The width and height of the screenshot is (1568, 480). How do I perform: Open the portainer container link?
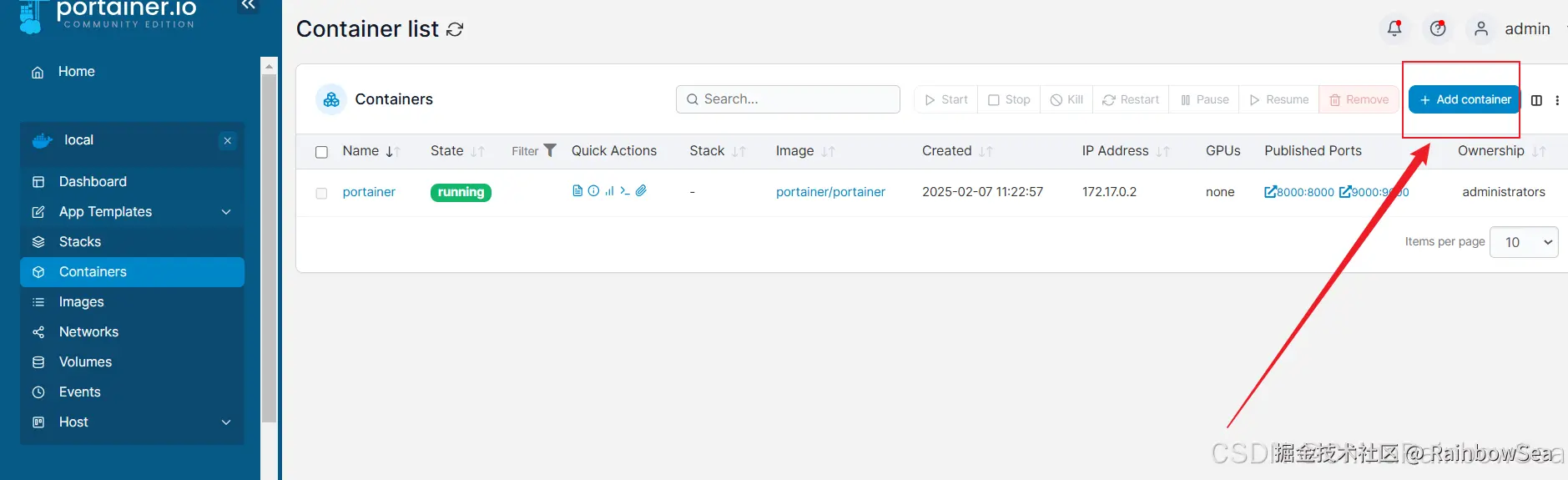pos(369,192)
